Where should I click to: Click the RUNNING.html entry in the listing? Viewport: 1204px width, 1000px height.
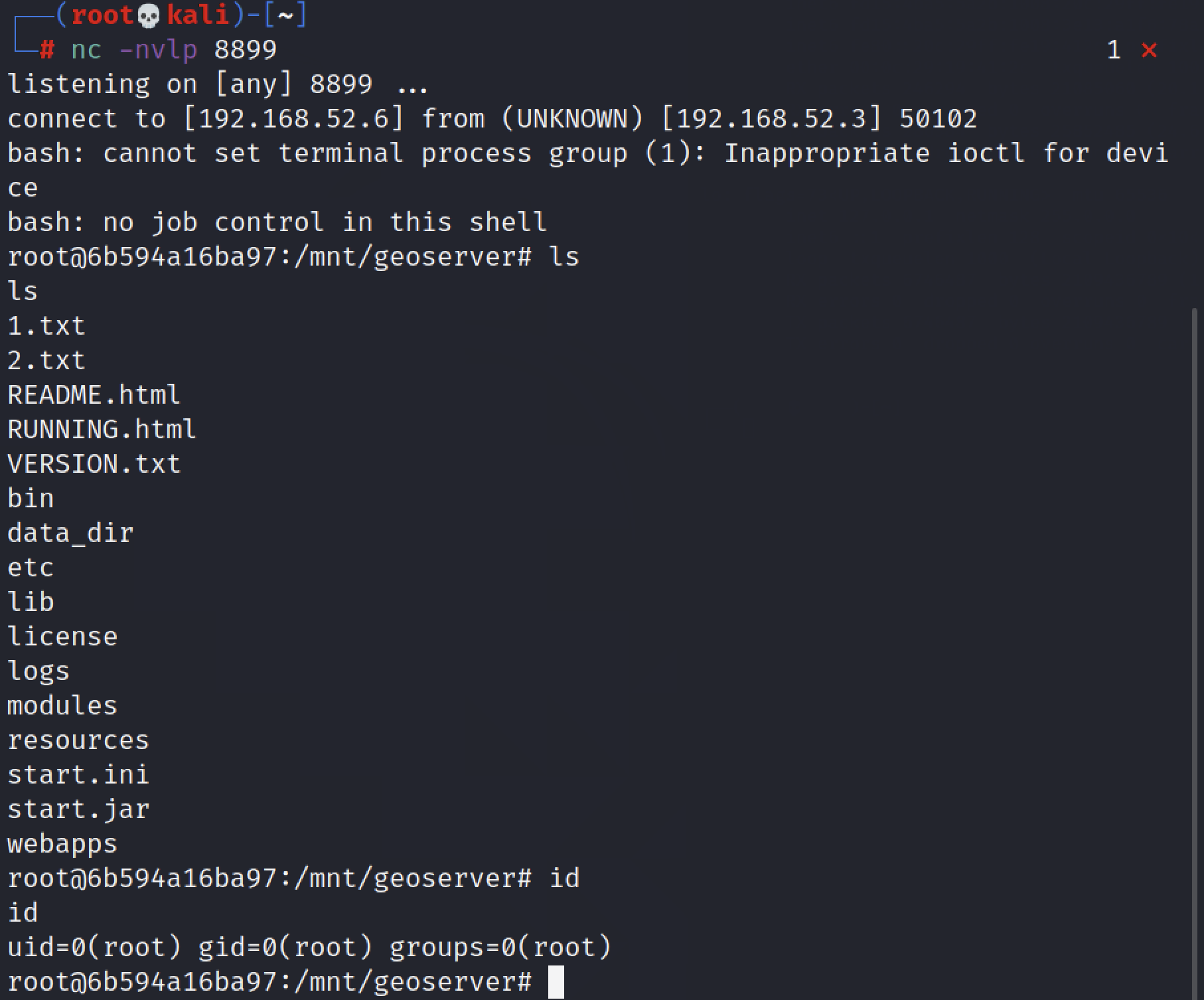(102, 430)
